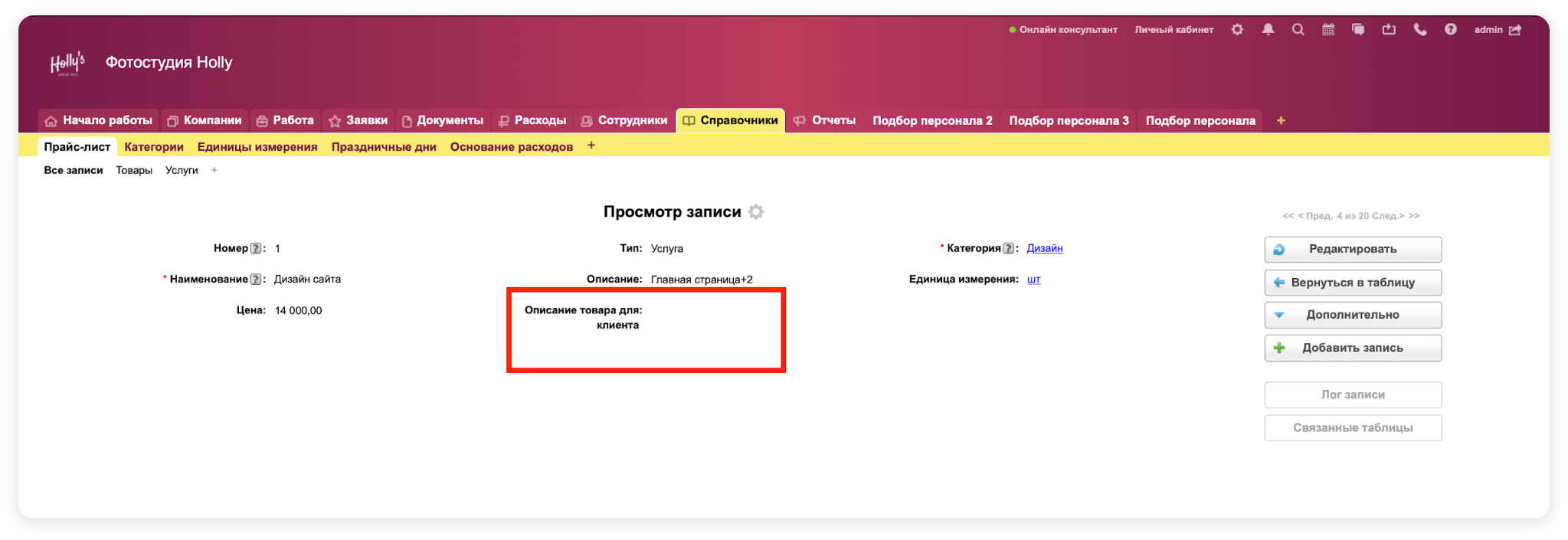Add a new top-level tab with the plus
The width and height of the screenshot is (1568, 540).
pos(1281,120)
